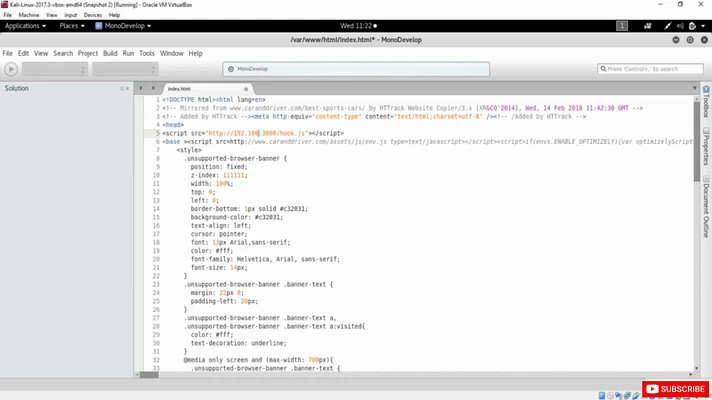Navigate to previous tab with left arrow
The height and width of the screenshot is (400, 712).
tap(141, 88)
